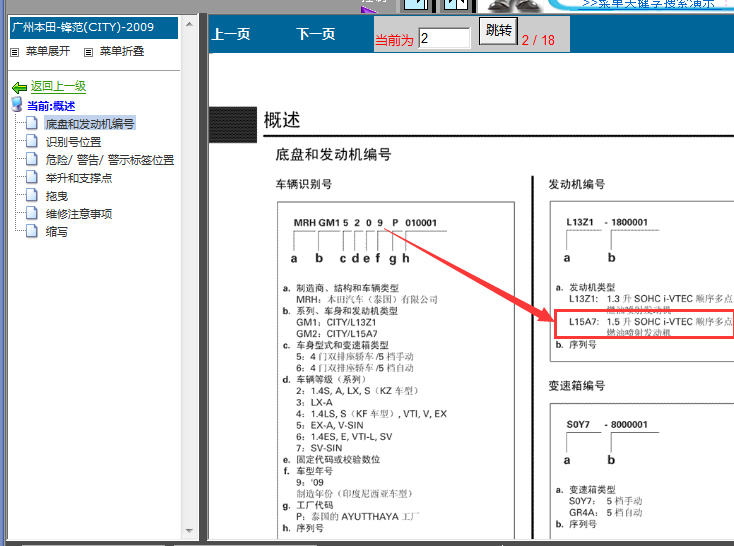
Task: Open 维修注意事项 entry
Action: point(79,214)
